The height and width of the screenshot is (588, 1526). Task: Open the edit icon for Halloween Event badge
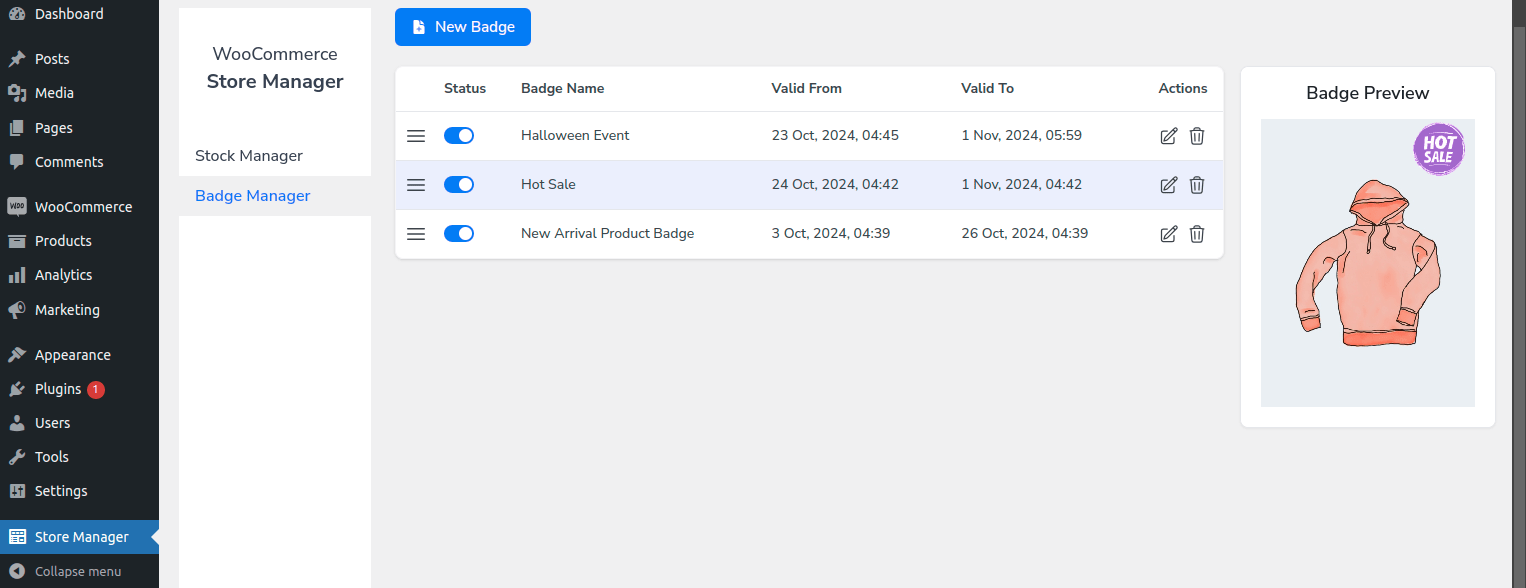[x=1168, y=135]
